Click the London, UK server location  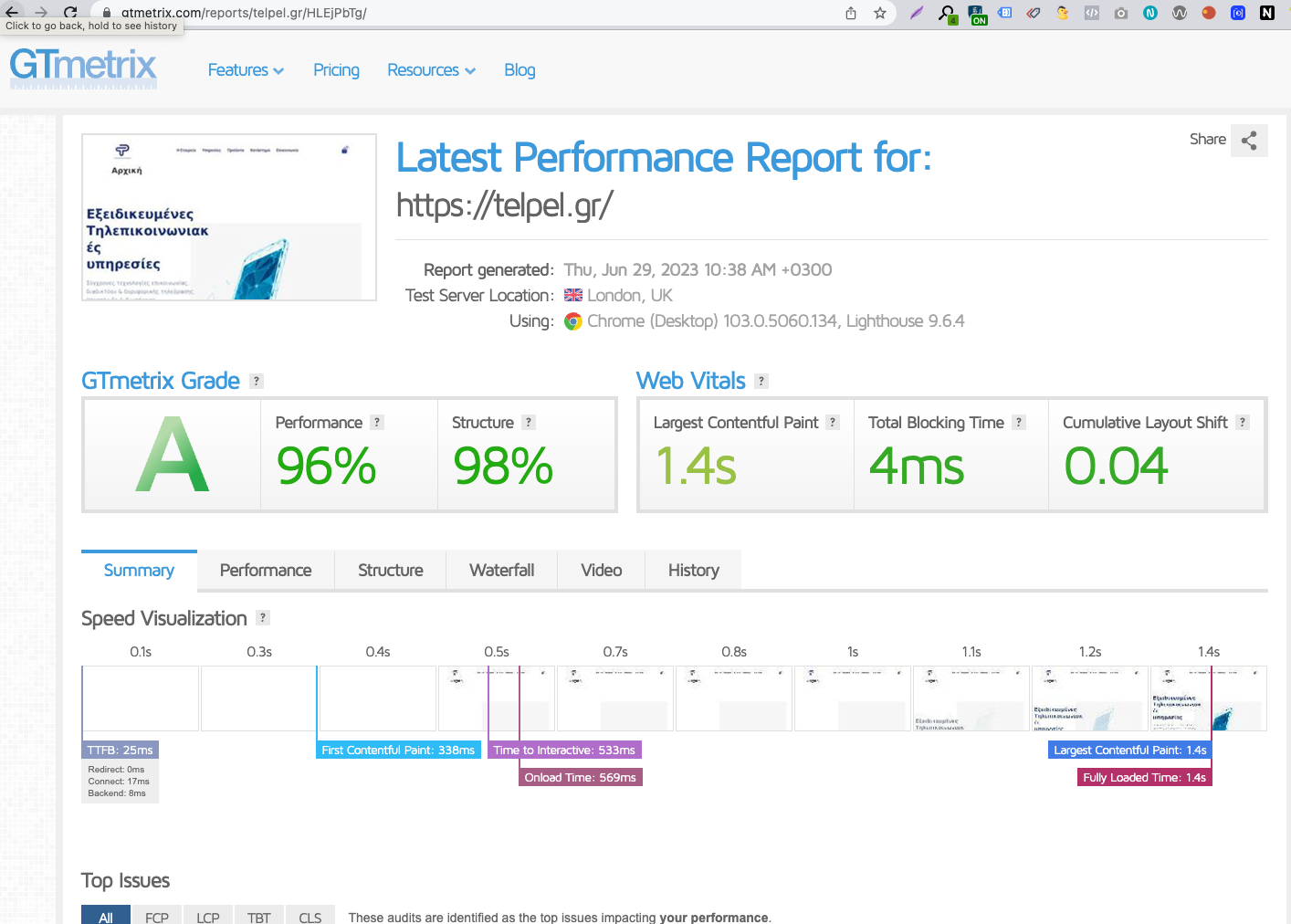click(x=630, y=296)
